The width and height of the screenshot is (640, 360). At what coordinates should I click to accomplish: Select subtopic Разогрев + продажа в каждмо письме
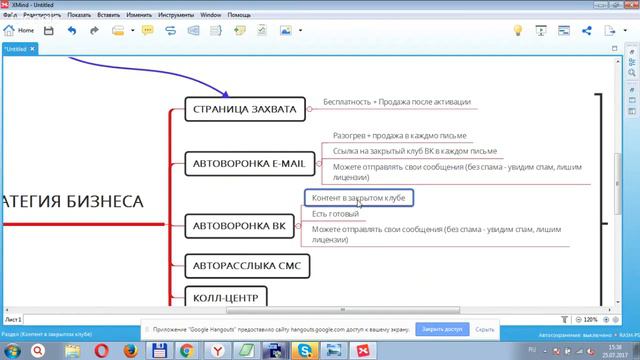pos(400,136)
